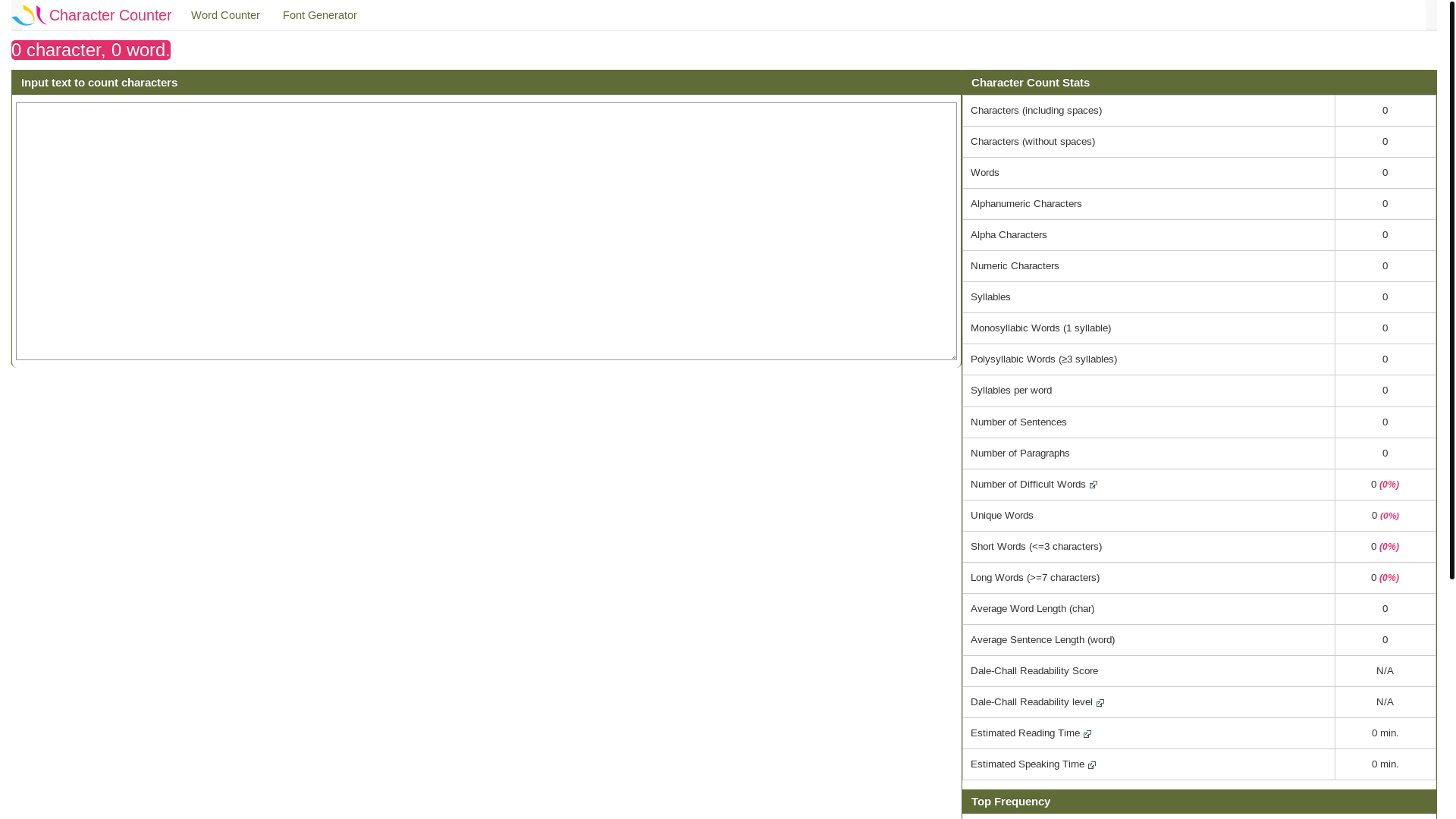
Task: Click the 0 value for Words row
Action: click(x=1385, y=173)
